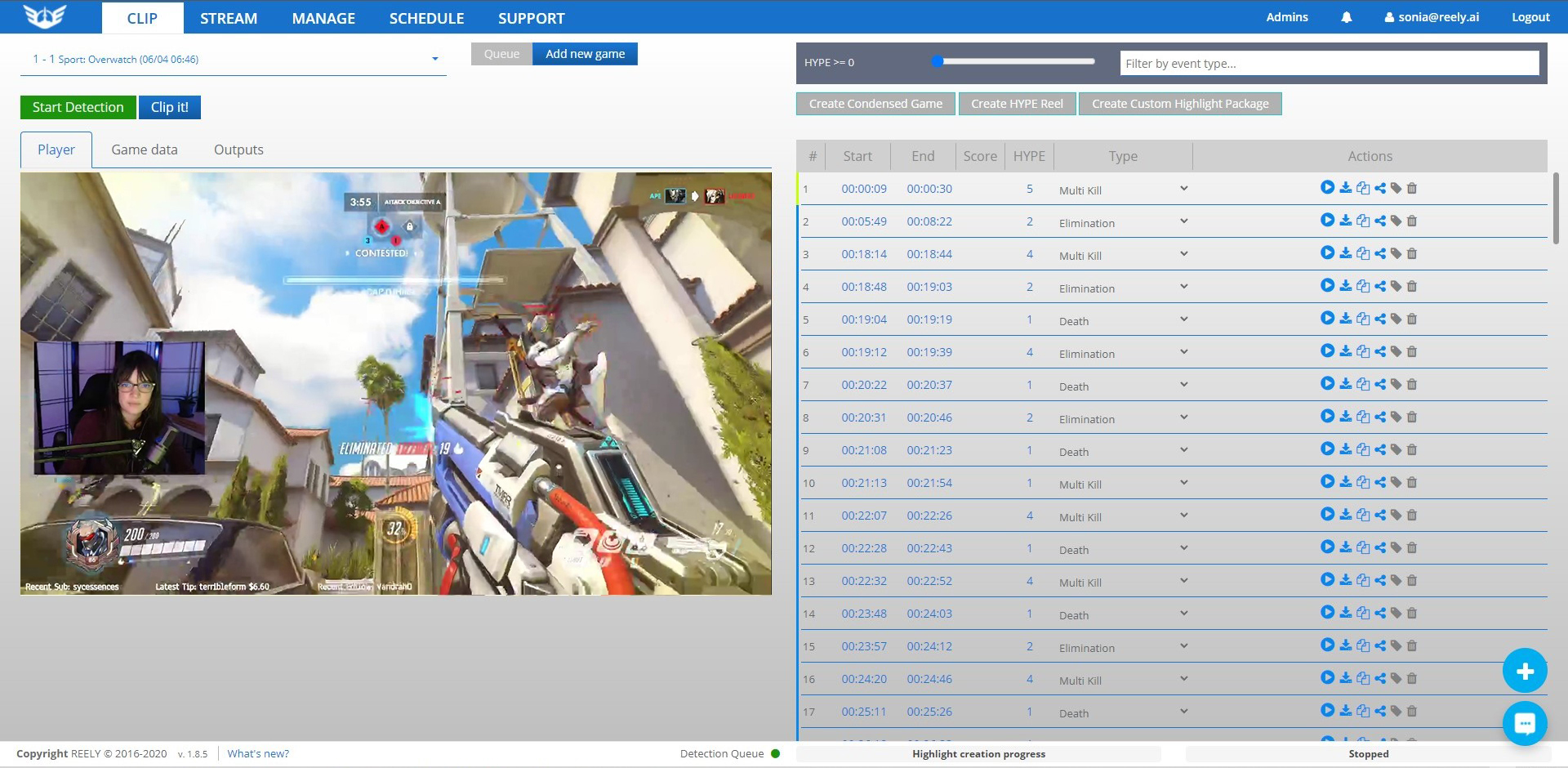Viewport: 1568px width, 768px height.
Task: Click the Start Detection button
Action: (x=78, y=107)
